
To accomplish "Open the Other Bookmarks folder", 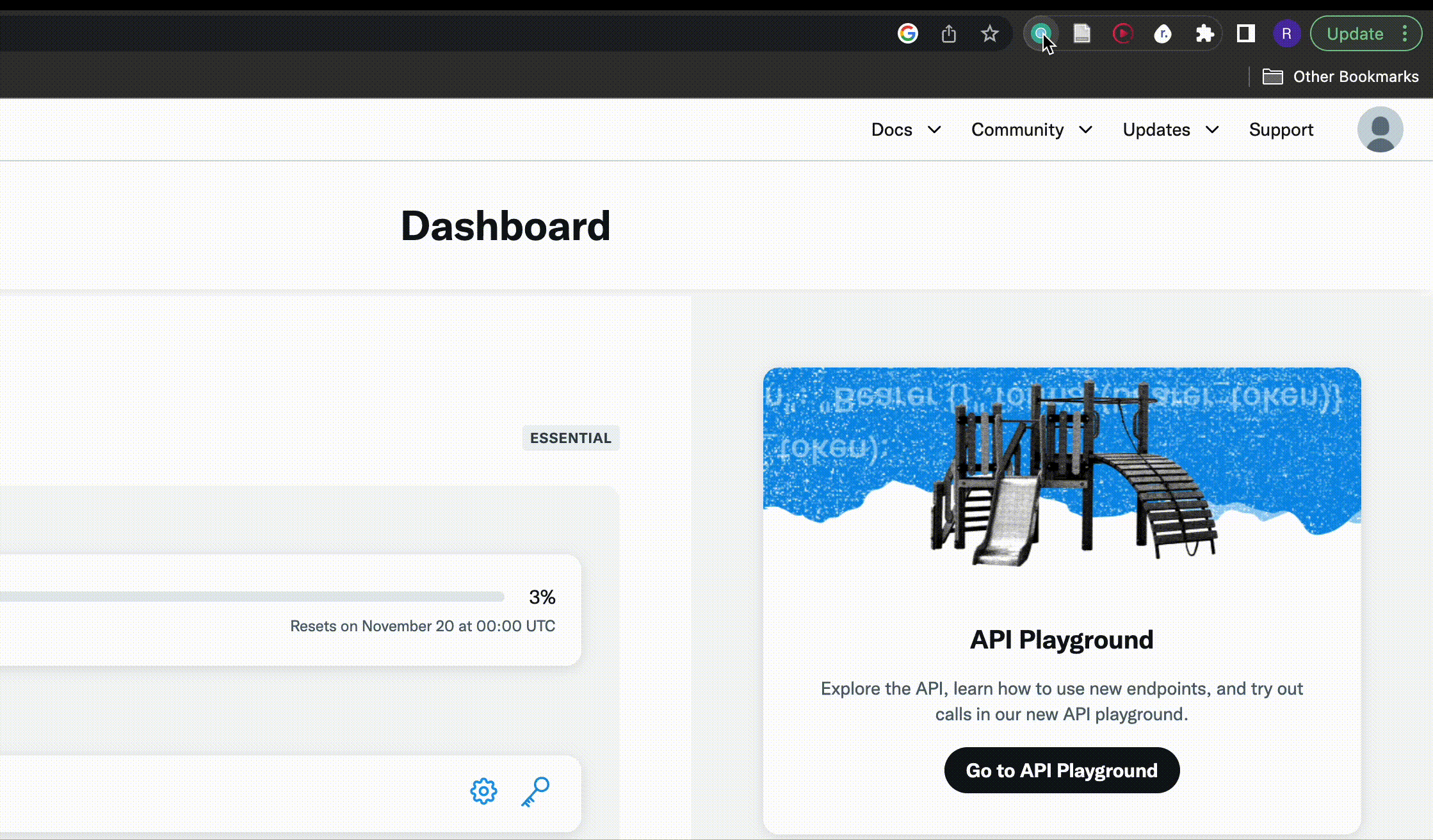I will [1341, 77].
